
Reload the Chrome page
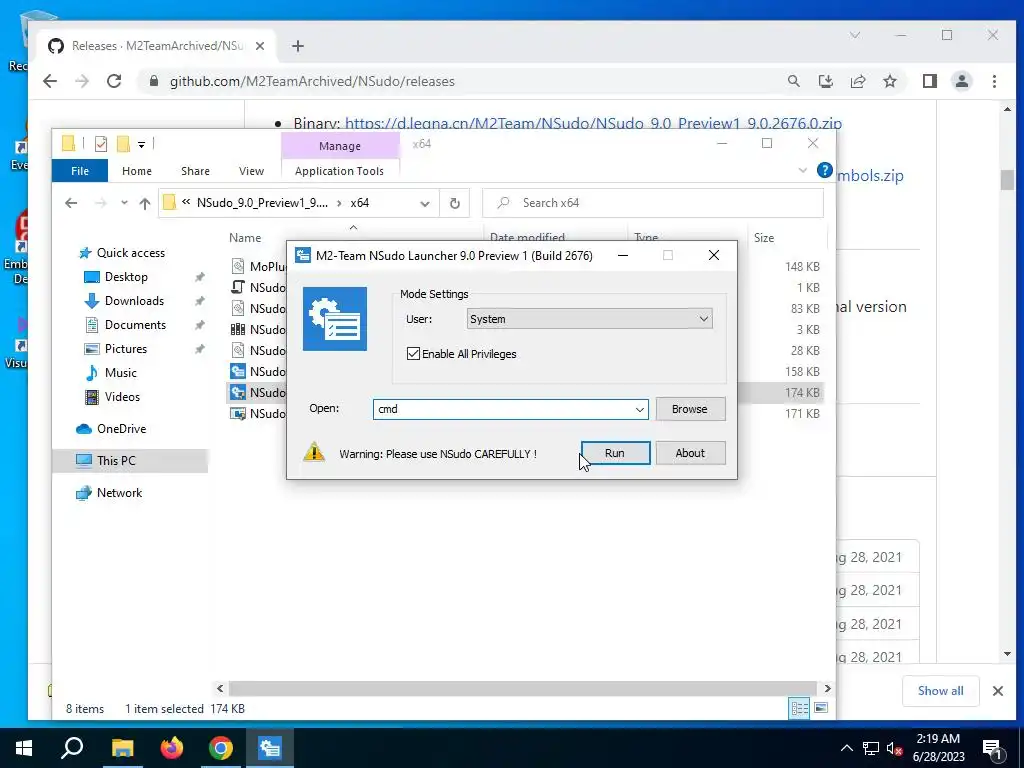114,82
